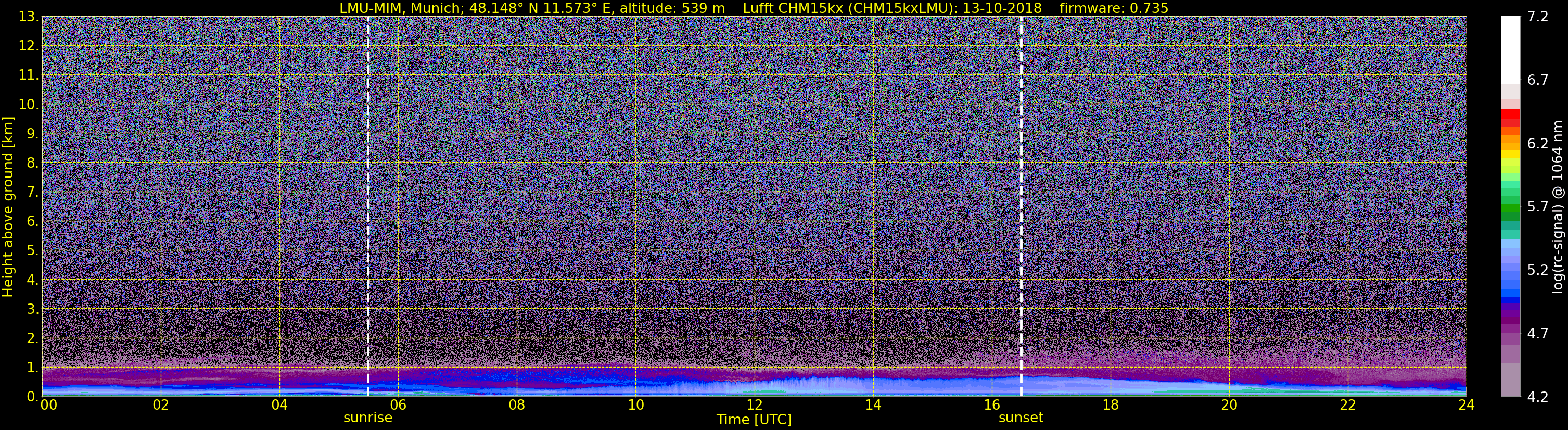Click the time axis tick label '12'

coord(754,405)
